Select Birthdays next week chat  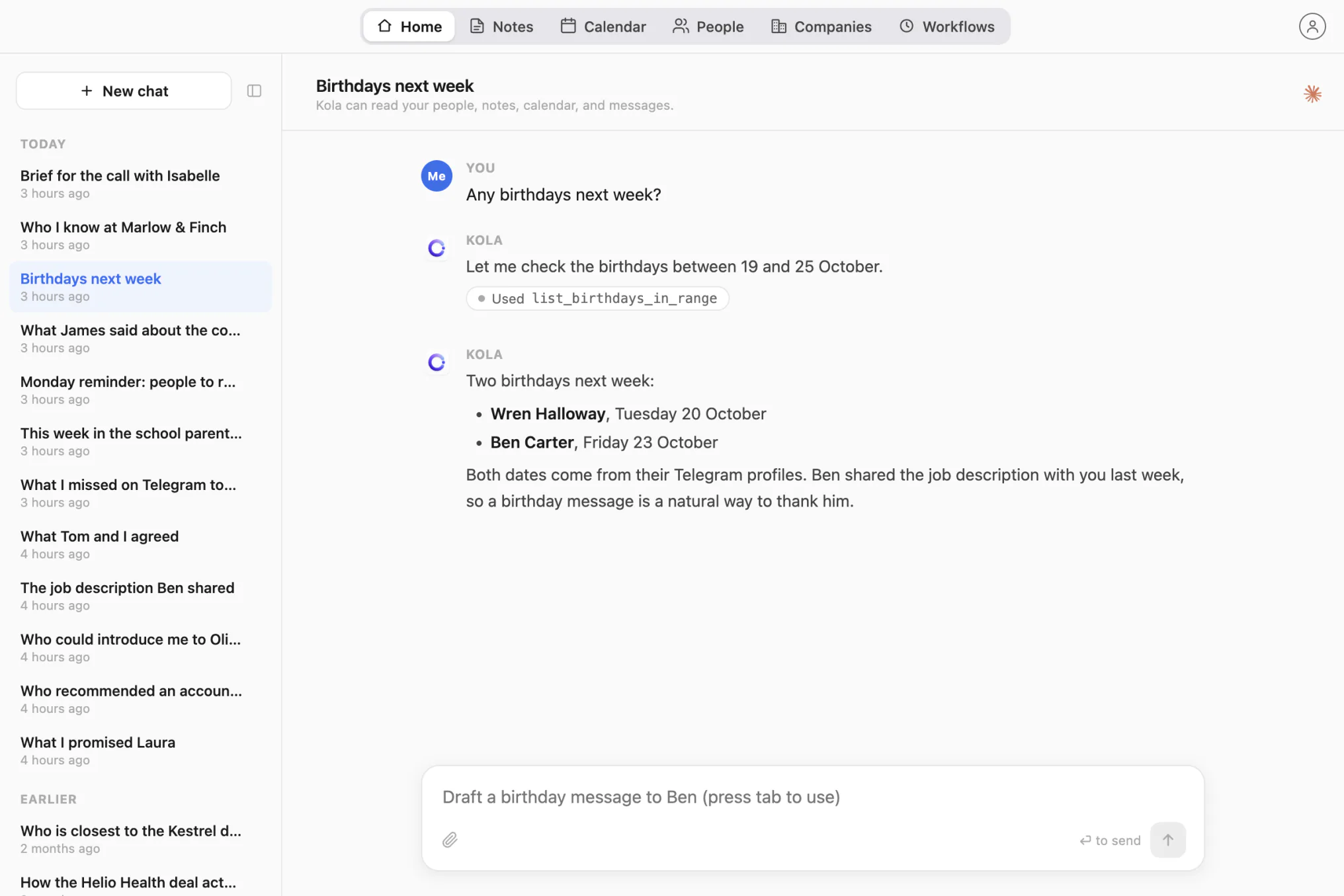(x=140, y=286)
